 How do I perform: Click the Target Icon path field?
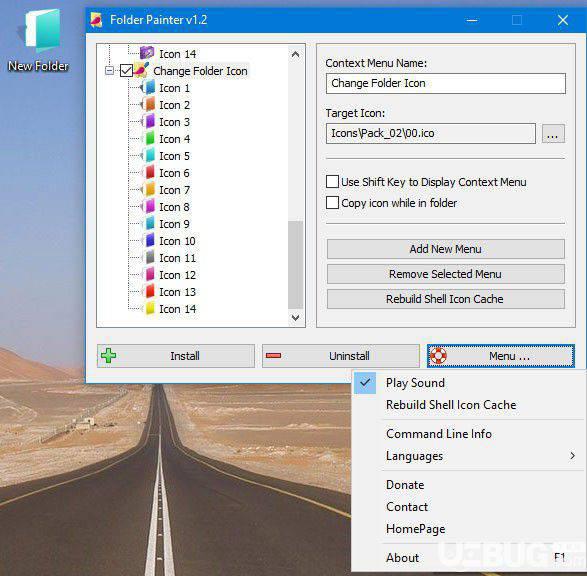[x=431, y=133]
